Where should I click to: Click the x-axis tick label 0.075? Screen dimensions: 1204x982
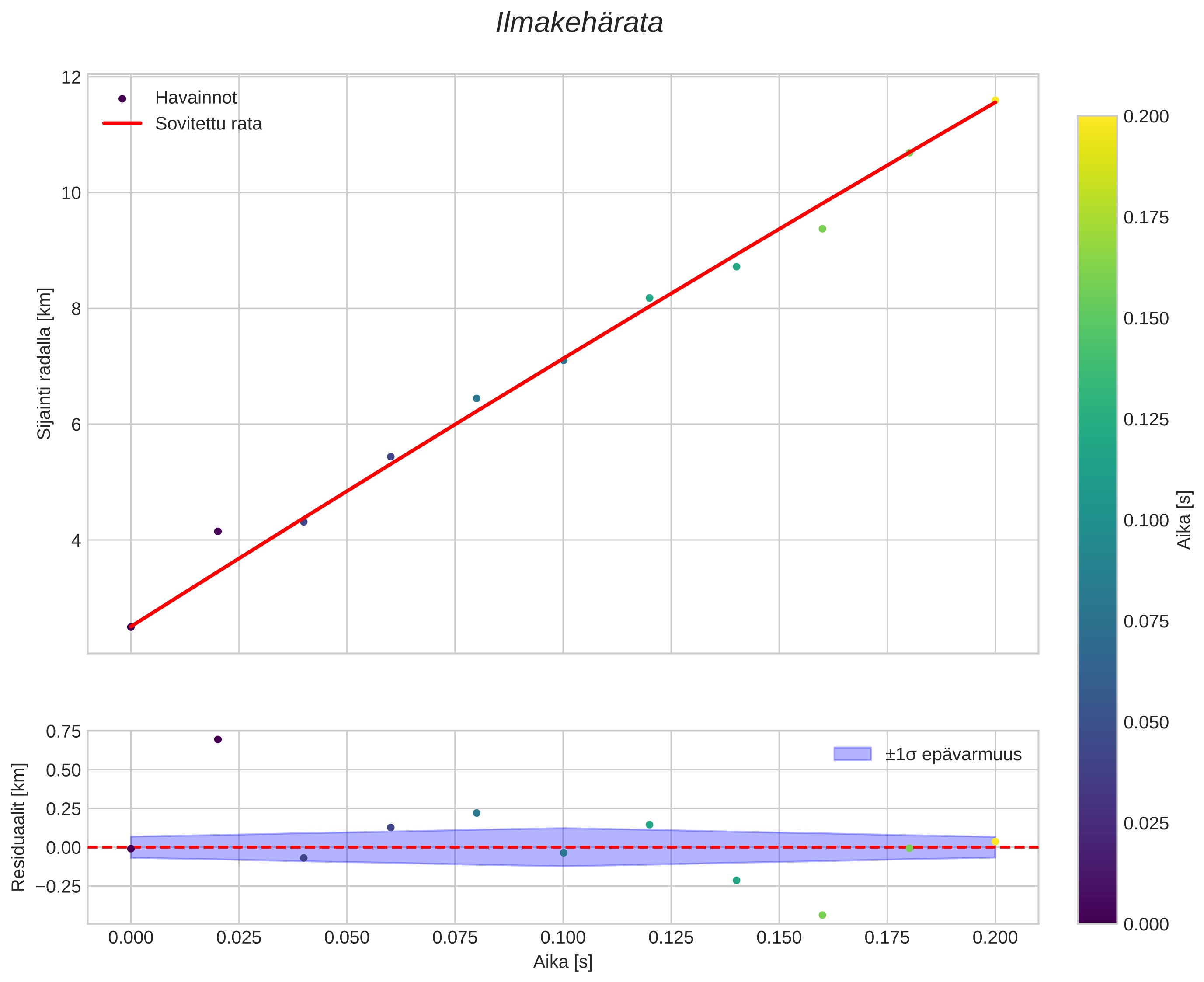[455, 938]
